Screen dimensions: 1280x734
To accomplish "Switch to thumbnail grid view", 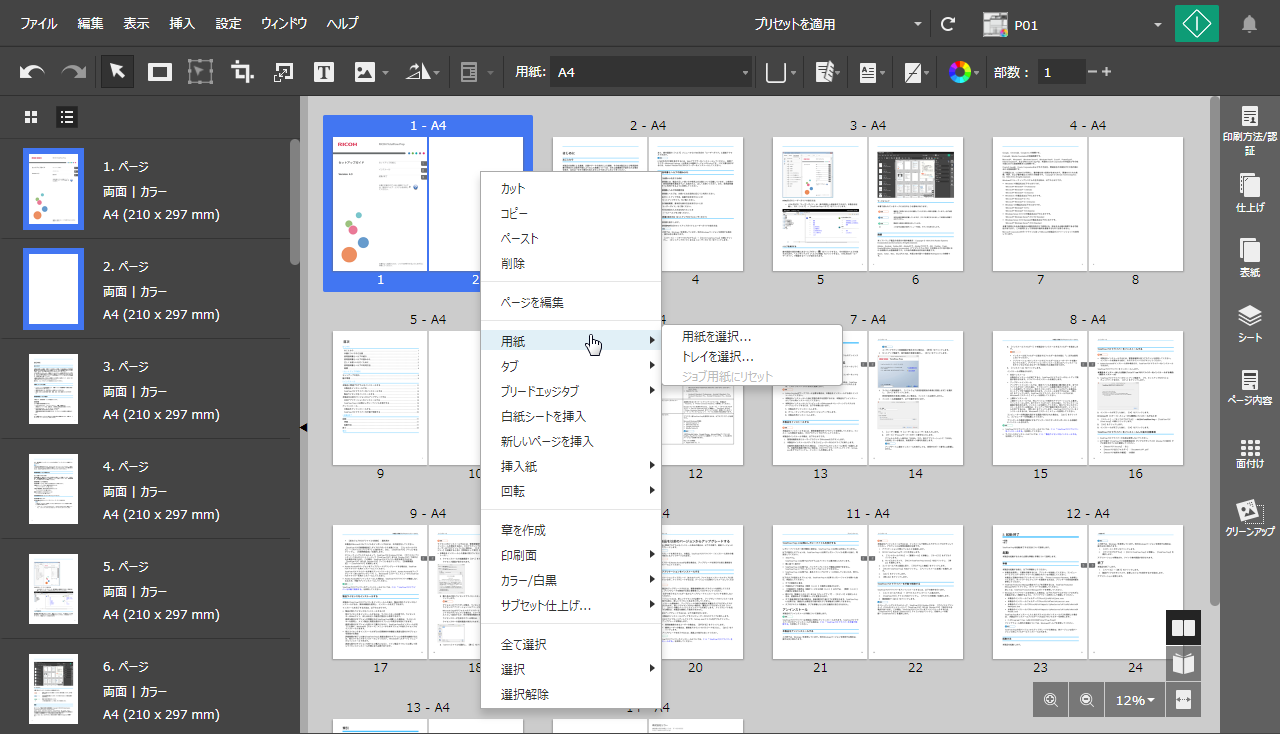I will (x=31, y=117).
